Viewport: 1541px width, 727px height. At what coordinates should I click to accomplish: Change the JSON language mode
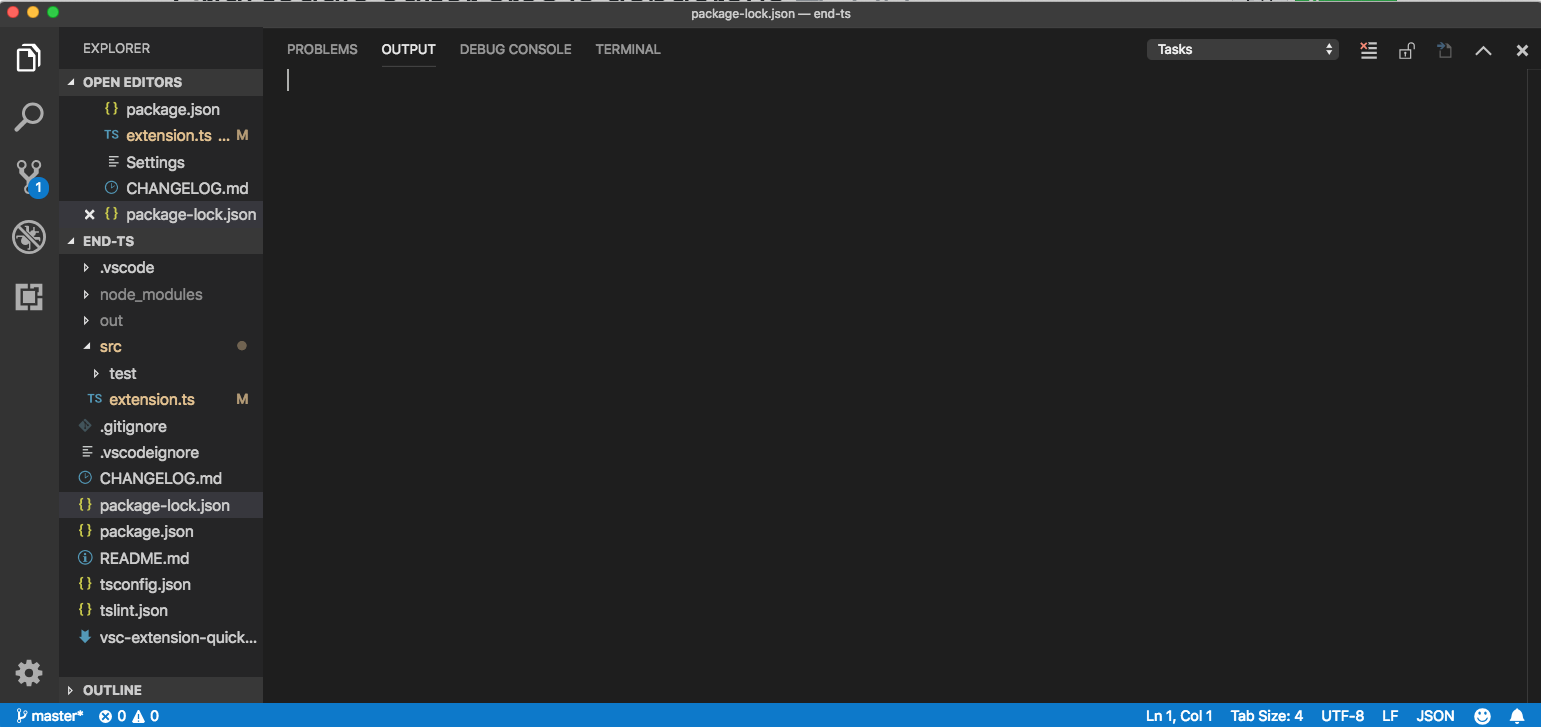click(x=1435, y=716)
